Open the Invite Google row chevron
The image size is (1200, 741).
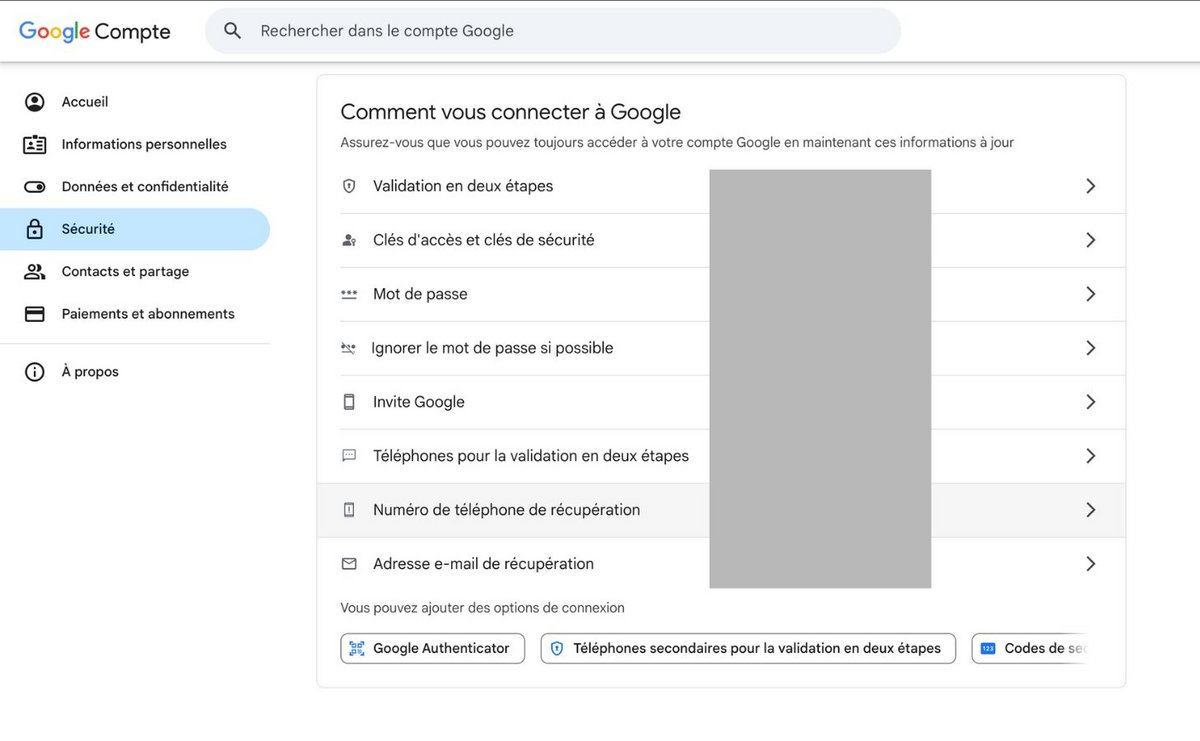coord(1091,402)
